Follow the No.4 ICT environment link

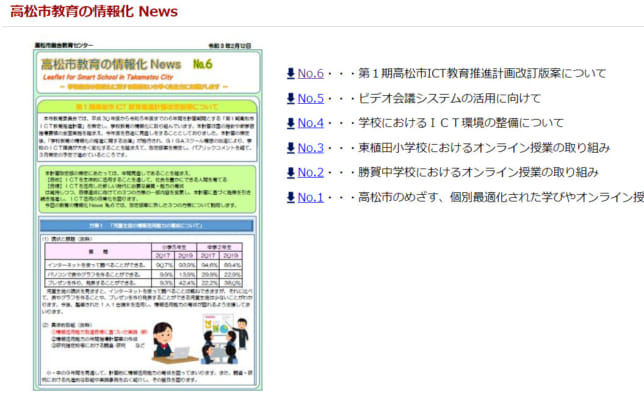coord(310,123)
